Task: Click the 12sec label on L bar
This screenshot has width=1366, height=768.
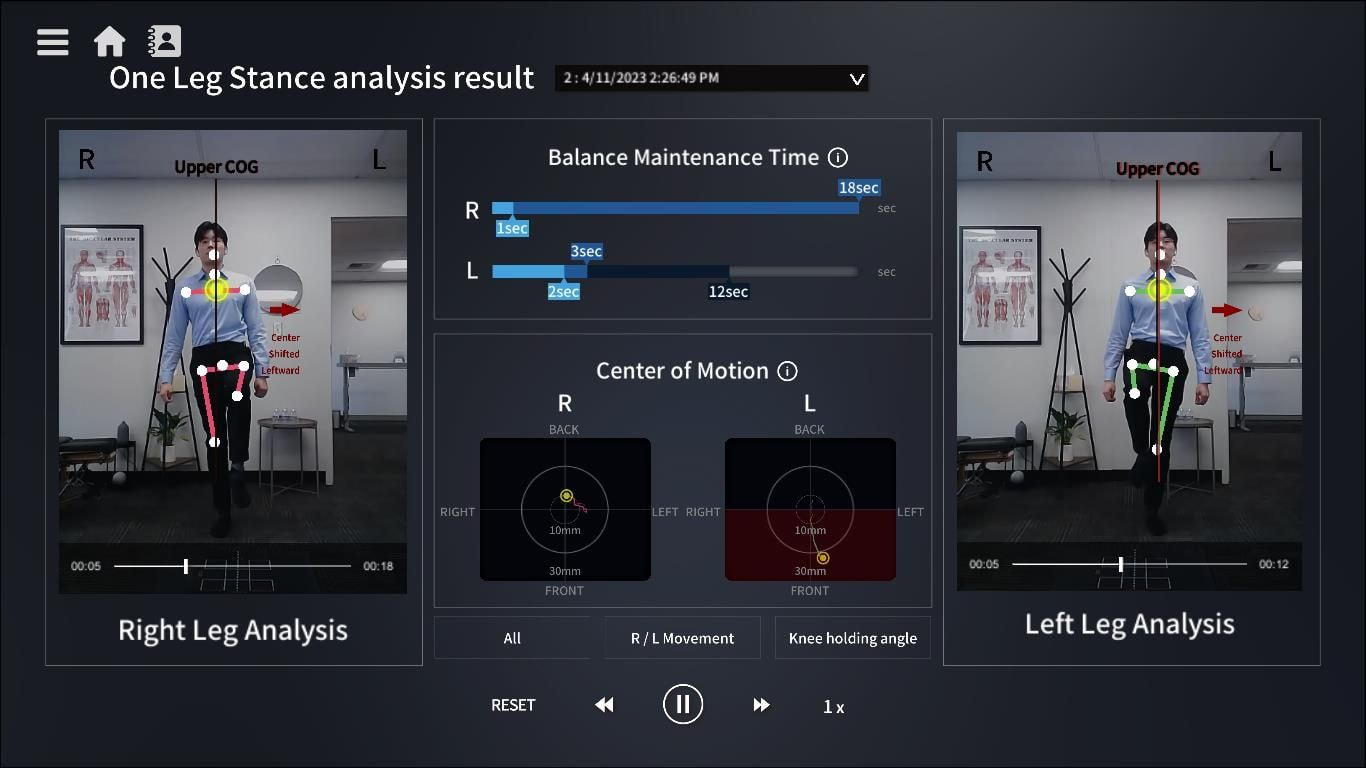Action: 728,292
